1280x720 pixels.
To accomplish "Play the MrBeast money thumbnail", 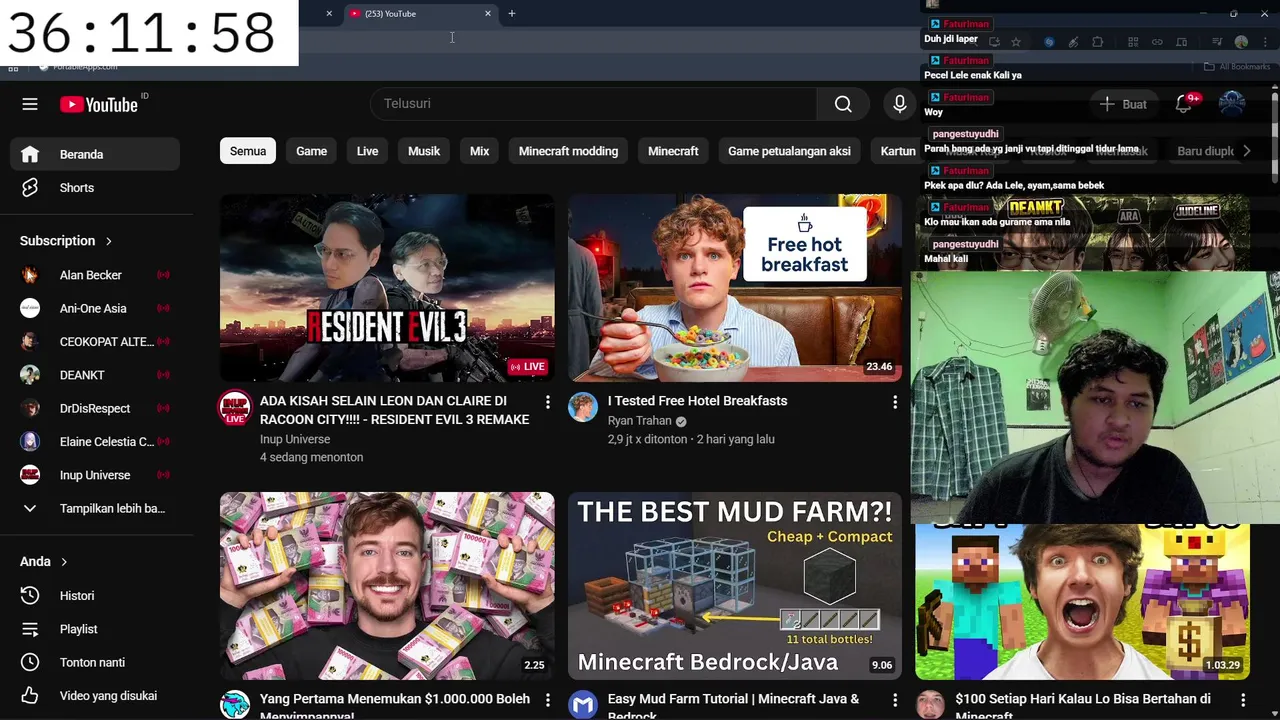I will (387, 586).
